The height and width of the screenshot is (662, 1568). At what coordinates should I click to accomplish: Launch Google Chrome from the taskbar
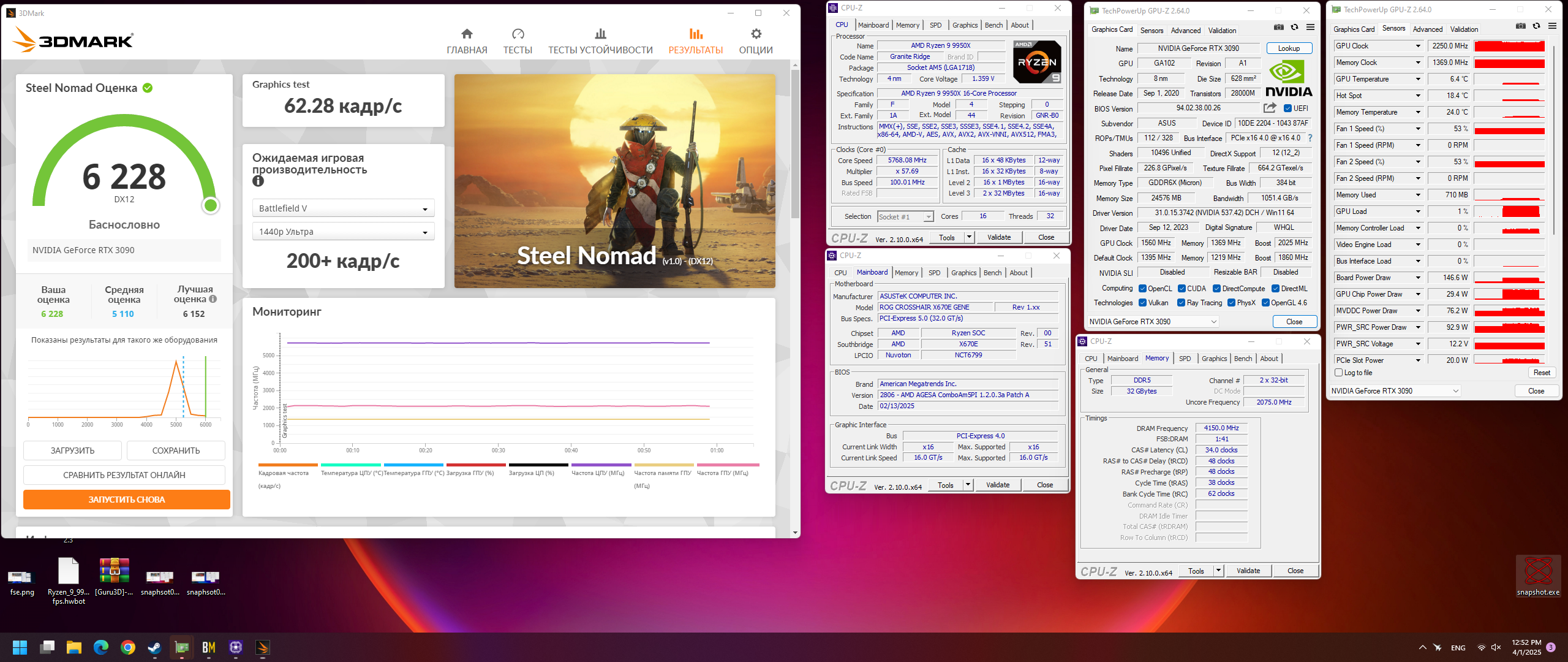(x=127, y=647)
